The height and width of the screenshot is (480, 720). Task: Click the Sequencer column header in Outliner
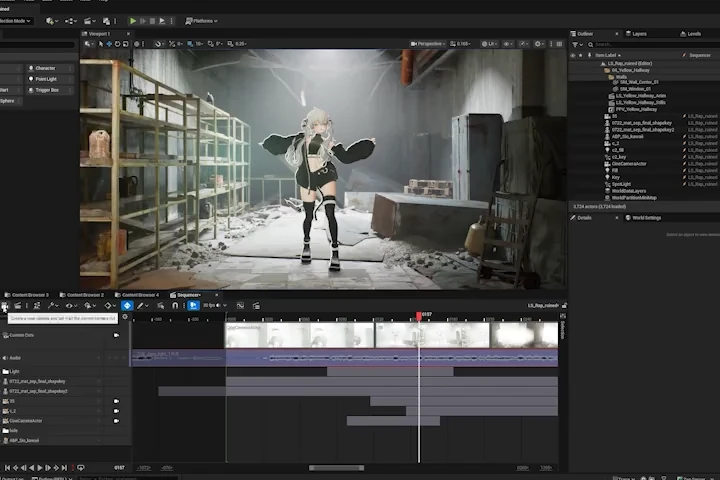699,55
